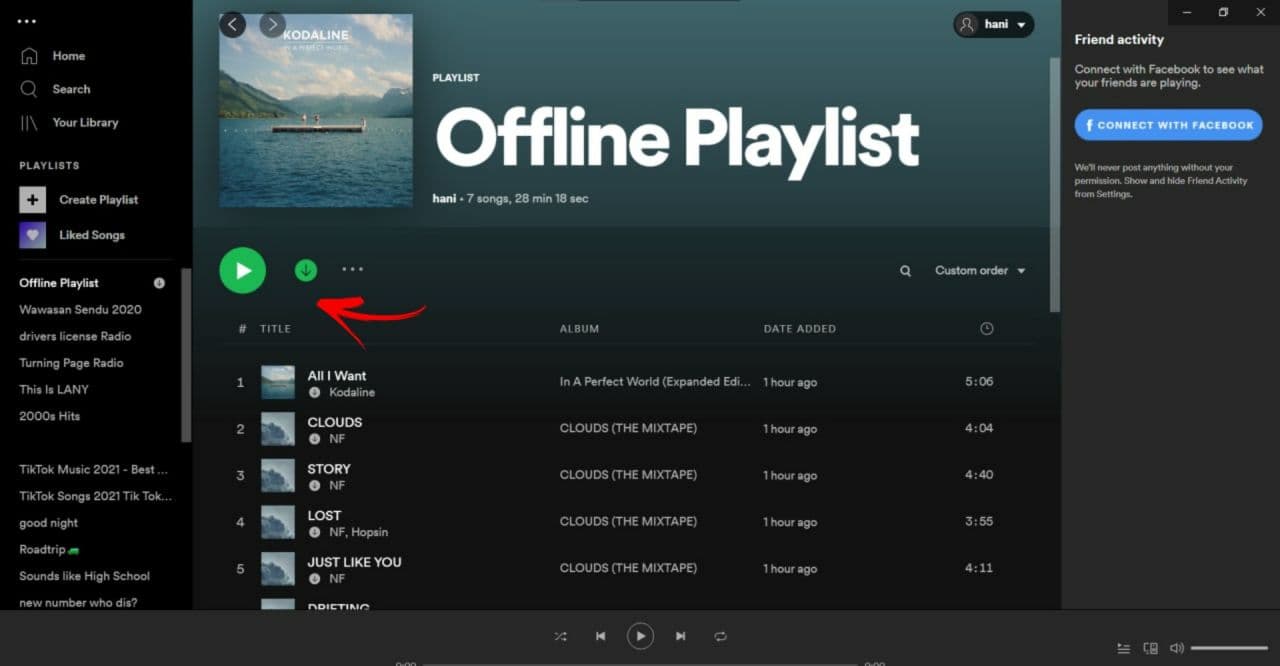Image resolution: width=1280 pixels, height=666 pixels.
Task: Toggle shuffle in the playback bar
Action: pyautogui.click(x=560, y=636)
